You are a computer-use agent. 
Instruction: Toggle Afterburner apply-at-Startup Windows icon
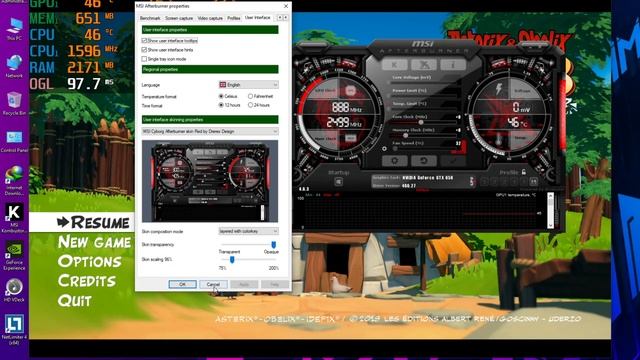tap(338, 182)
